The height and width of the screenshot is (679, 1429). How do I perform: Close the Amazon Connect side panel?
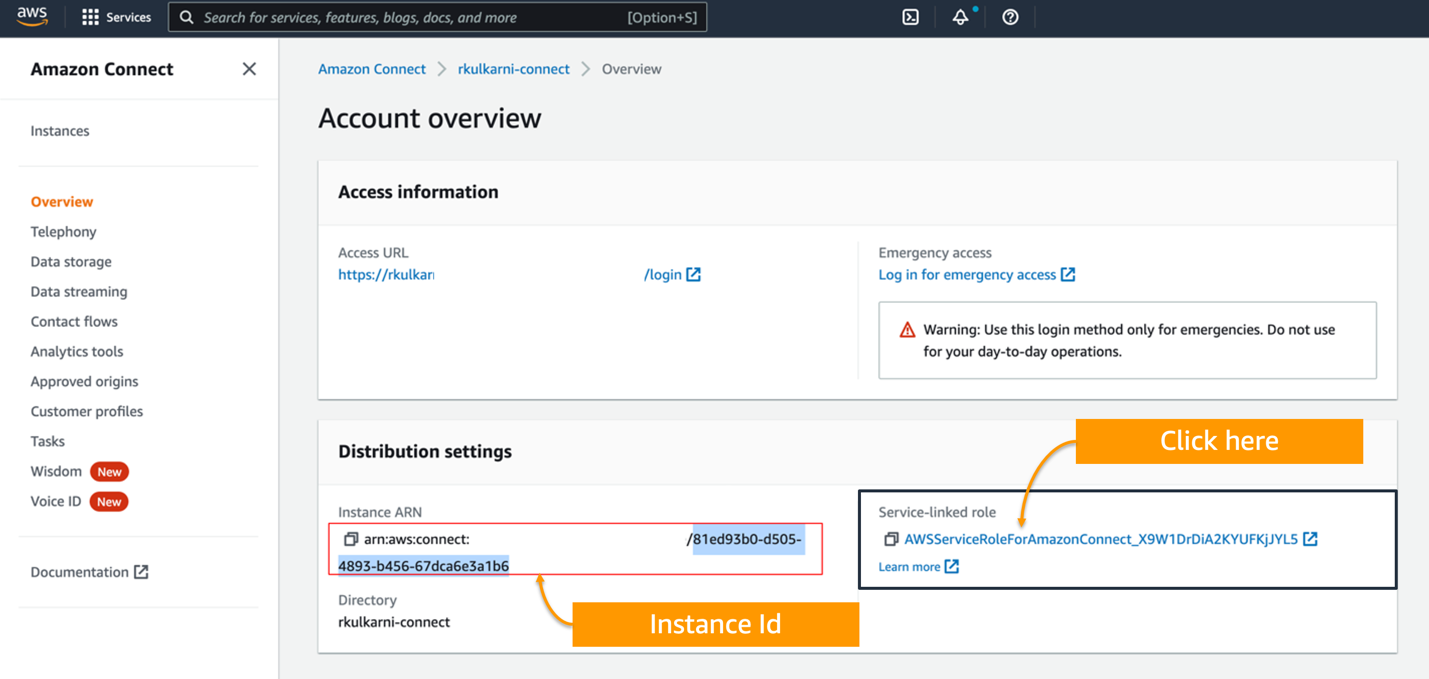(x=249, y=69)
